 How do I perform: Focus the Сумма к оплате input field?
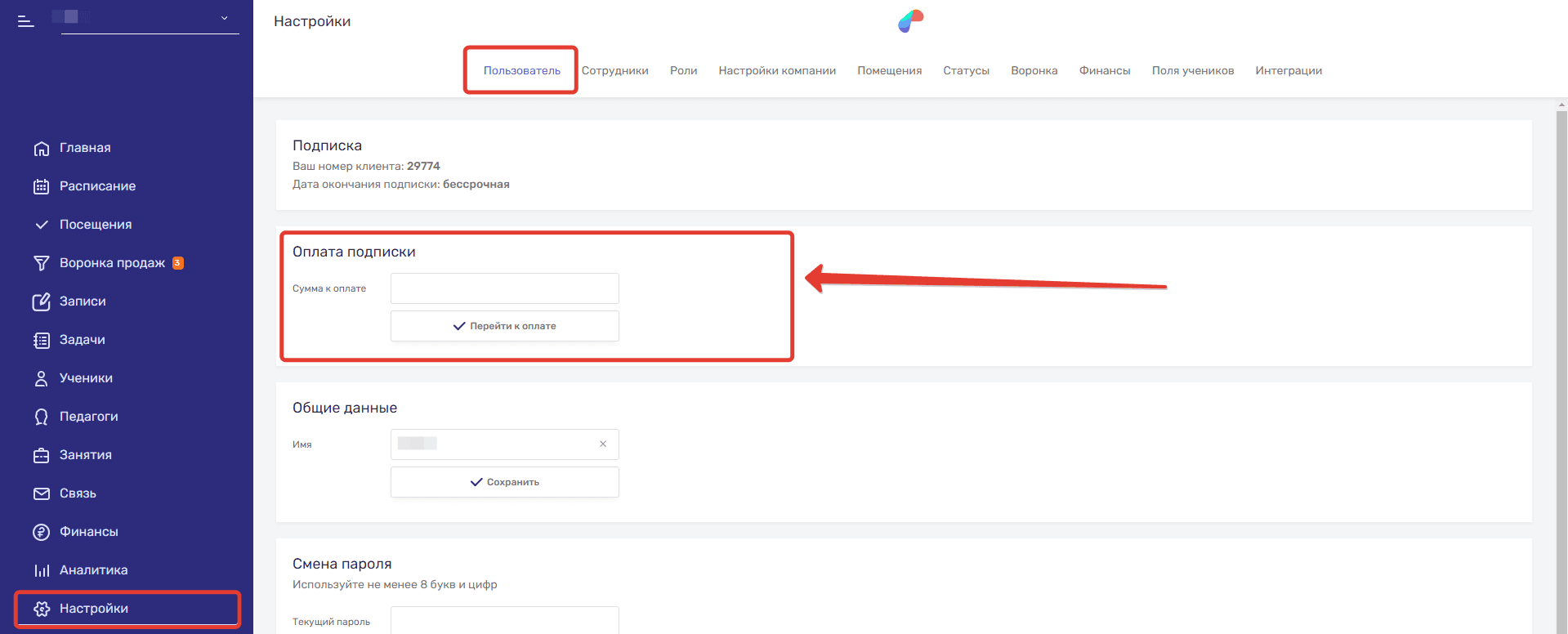pos(504,288)
